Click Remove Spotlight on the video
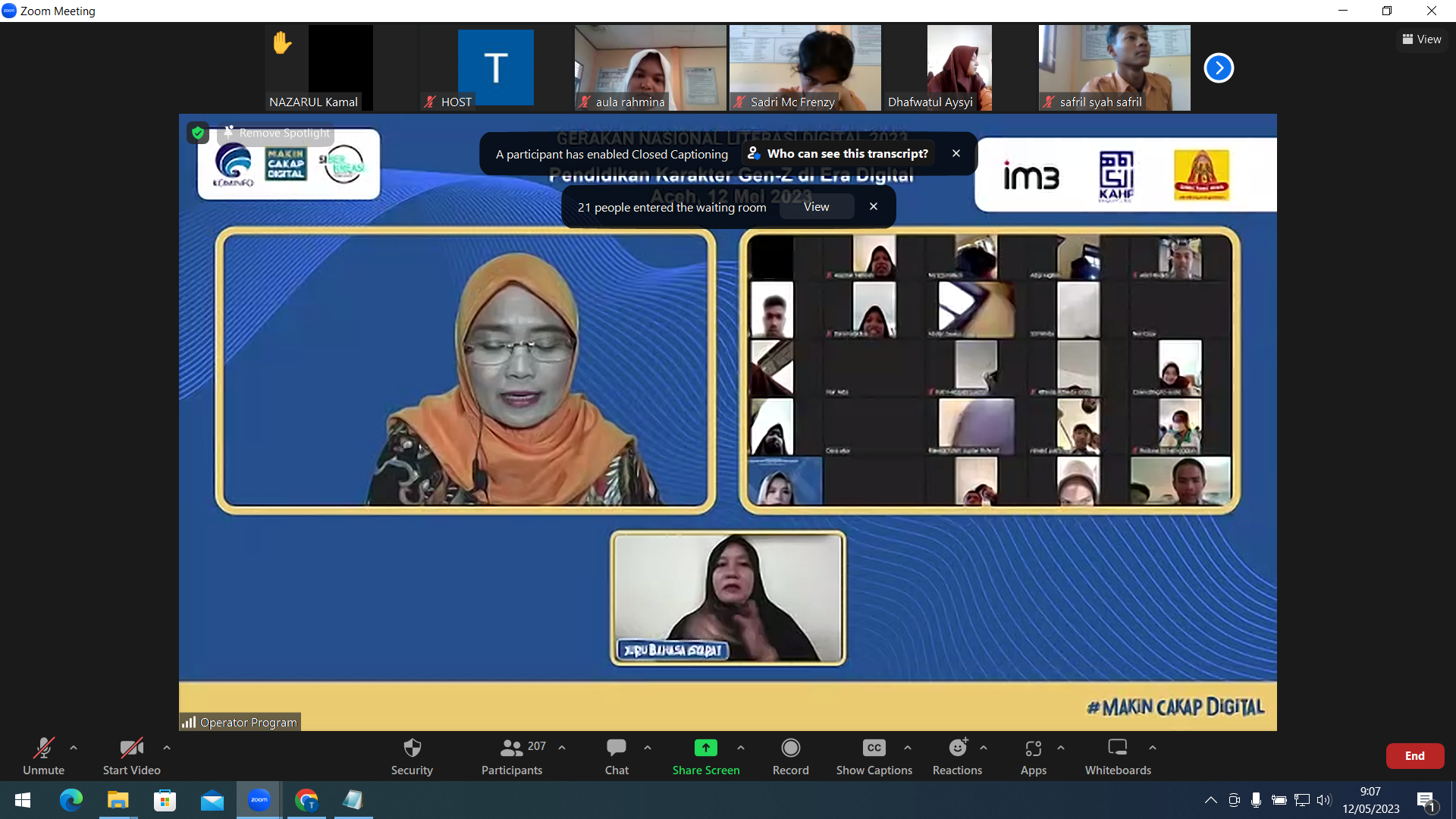This screenshot has width=1456, height=819. (277, 133)
